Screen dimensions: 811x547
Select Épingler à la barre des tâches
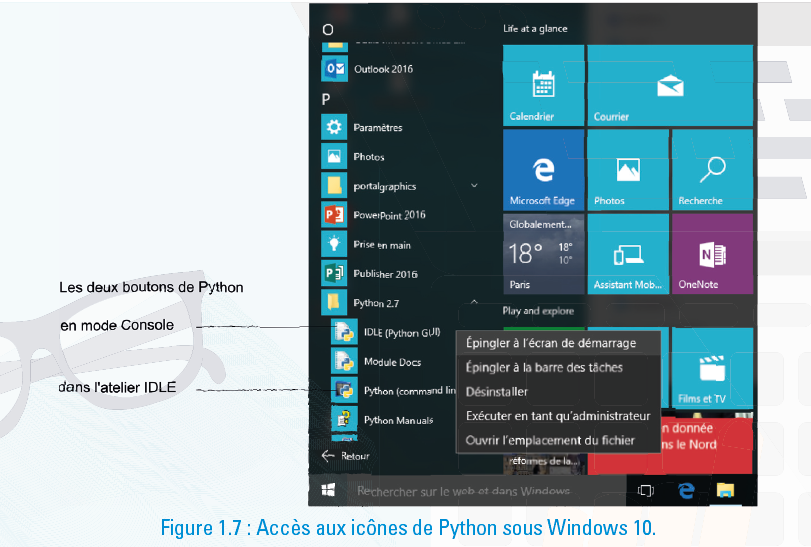point(558,368)
